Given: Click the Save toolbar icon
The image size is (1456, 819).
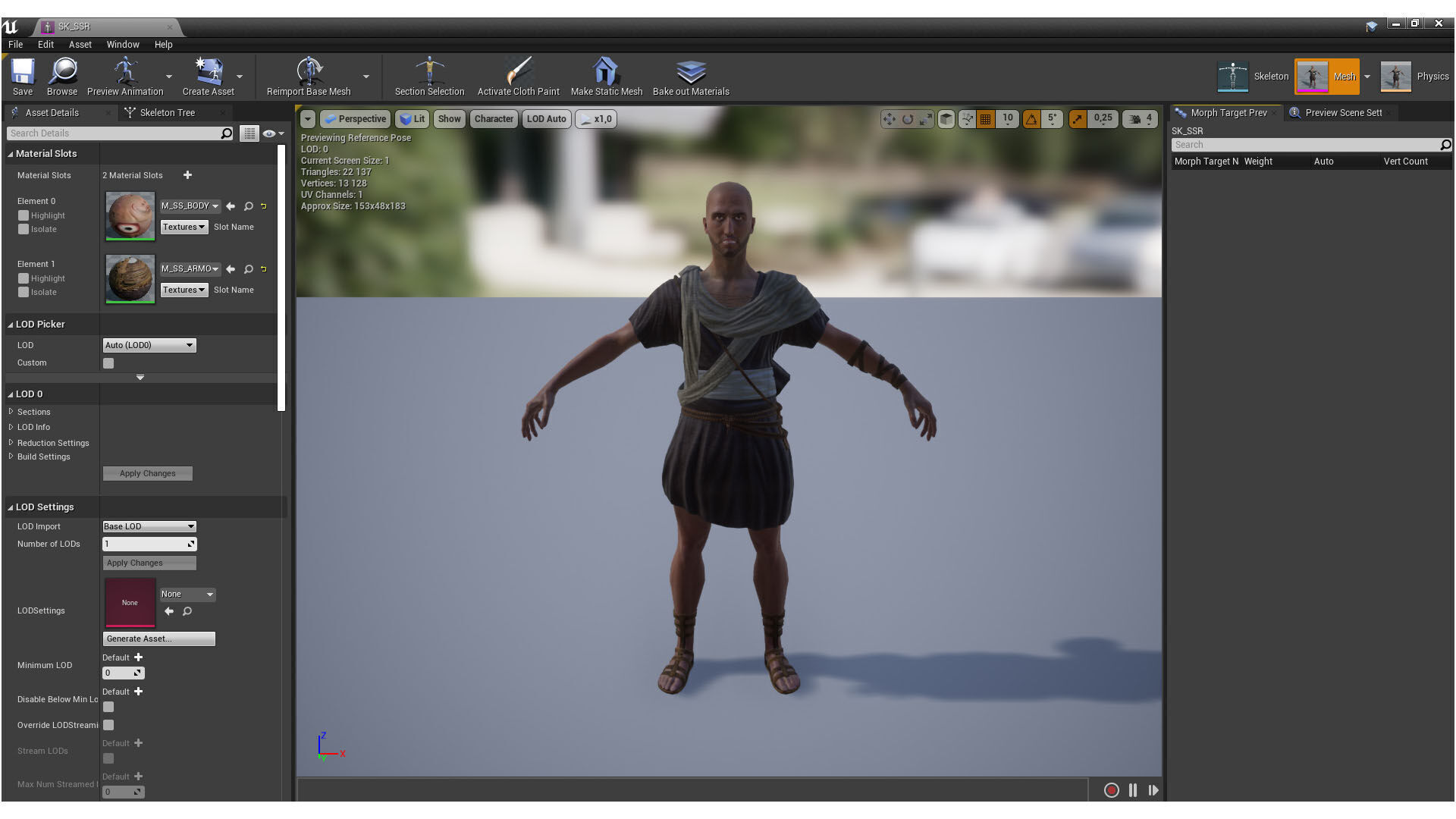Looking at the screenshot, I should [x=22, y=73].
